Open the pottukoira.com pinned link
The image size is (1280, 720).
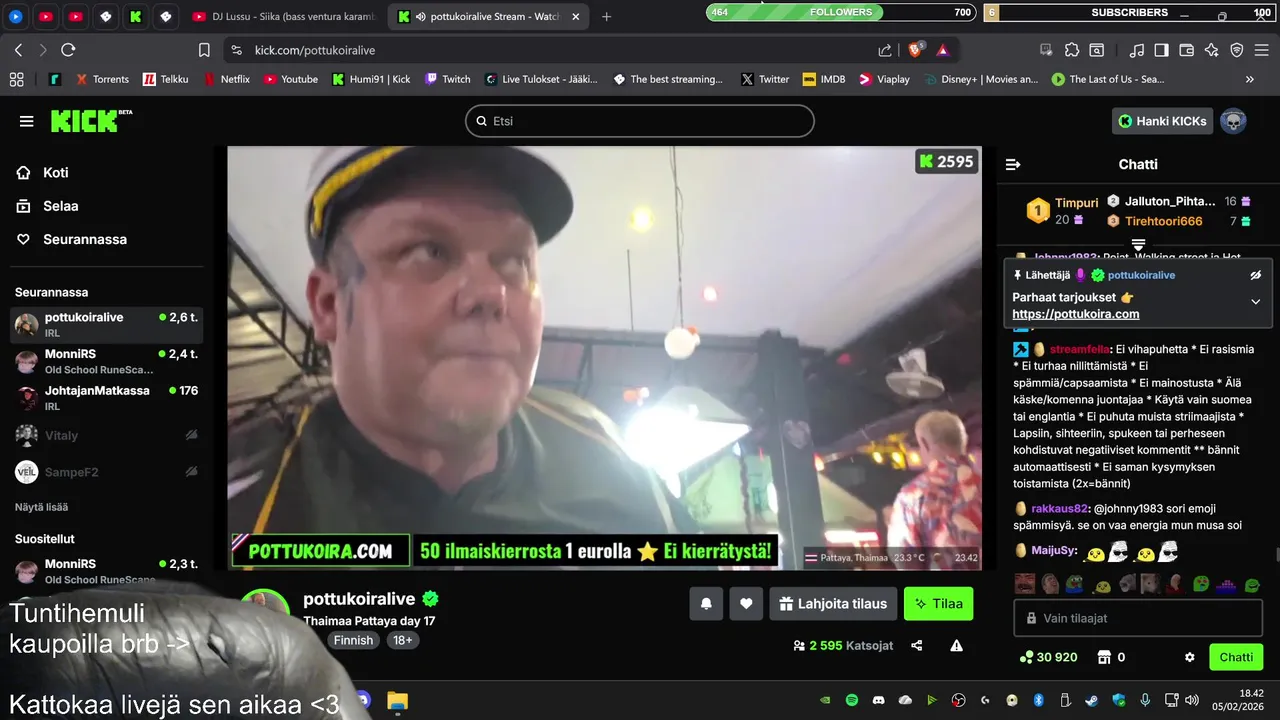[1075, 314]
